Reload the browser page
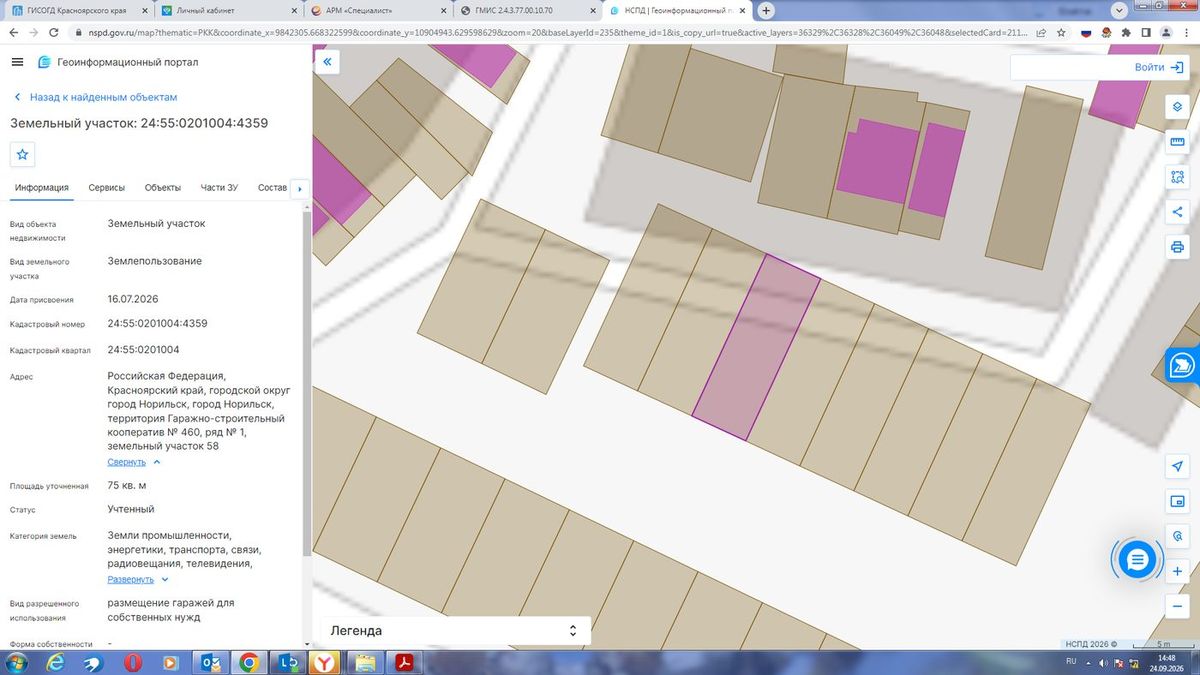This screenshot has width=1200, height=675. click(x=54, y=32)
